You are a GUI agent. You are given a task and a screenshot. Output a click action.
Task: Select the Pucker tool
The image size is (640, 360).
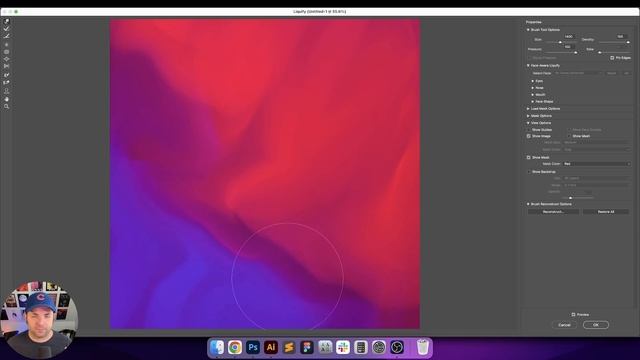(x=7, y=52)
